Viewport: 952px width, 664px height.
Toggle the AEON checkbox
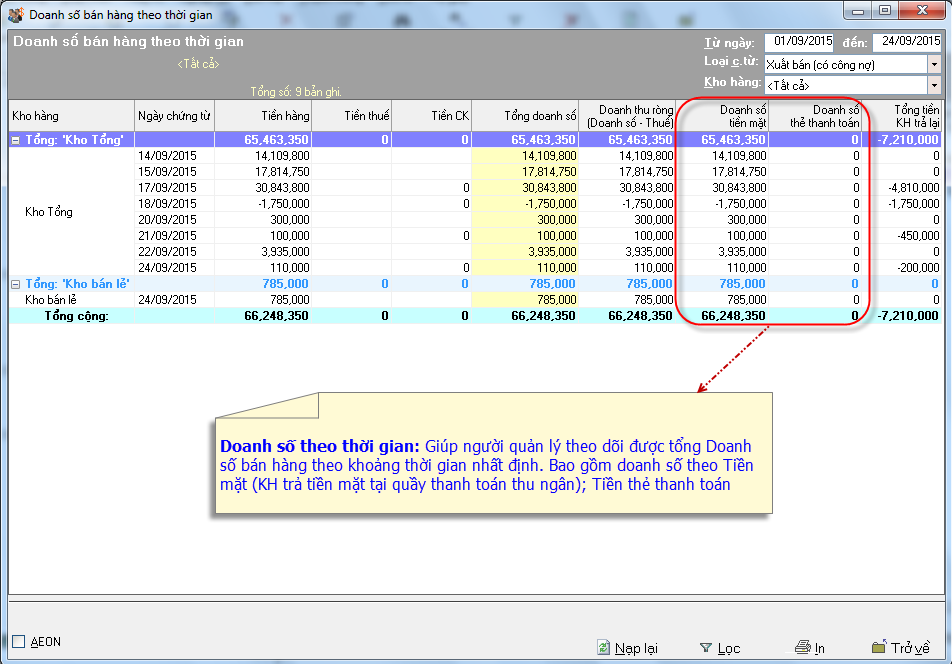coord(19,642)
